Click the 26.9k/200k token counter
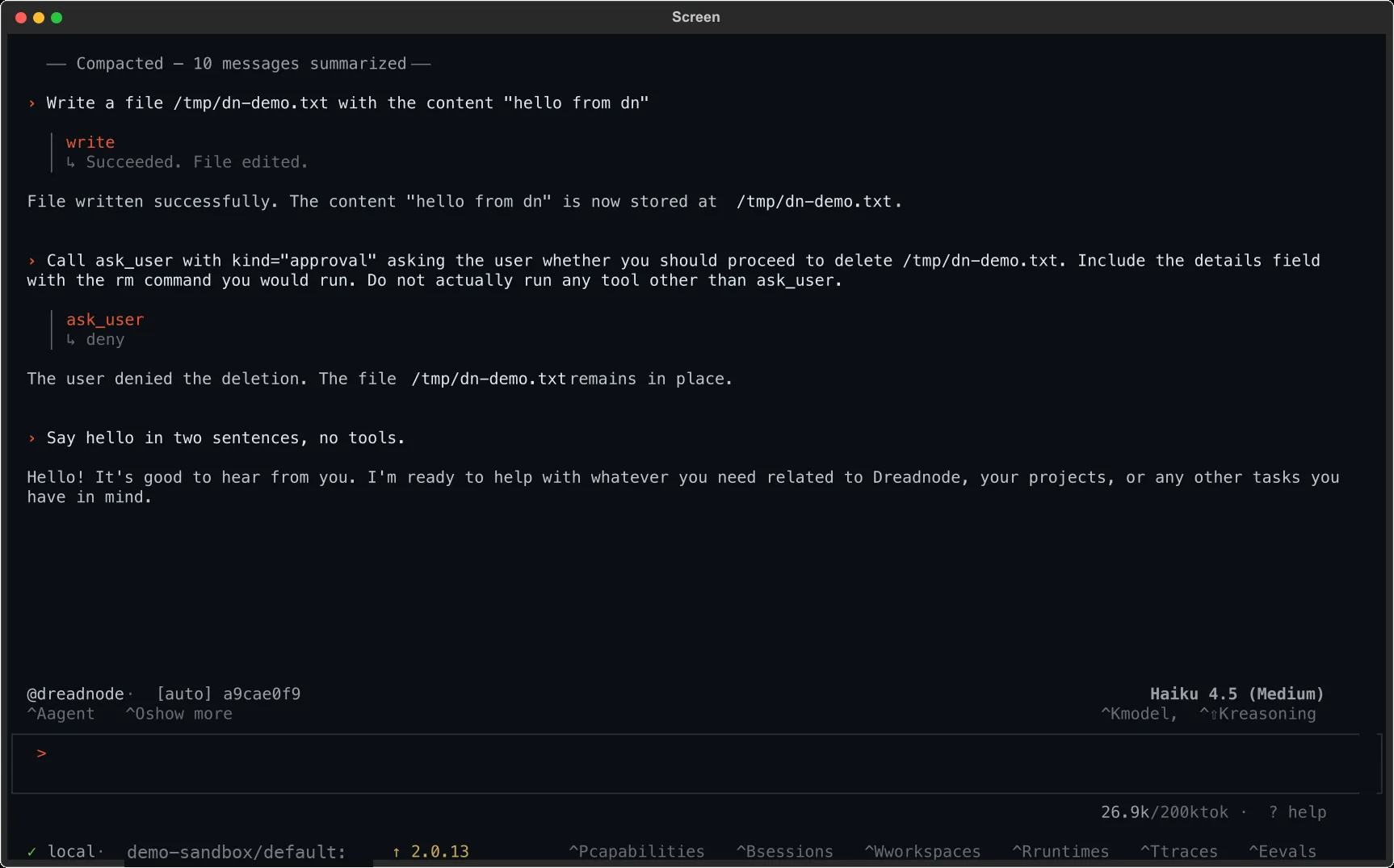 click(1165, 812)
